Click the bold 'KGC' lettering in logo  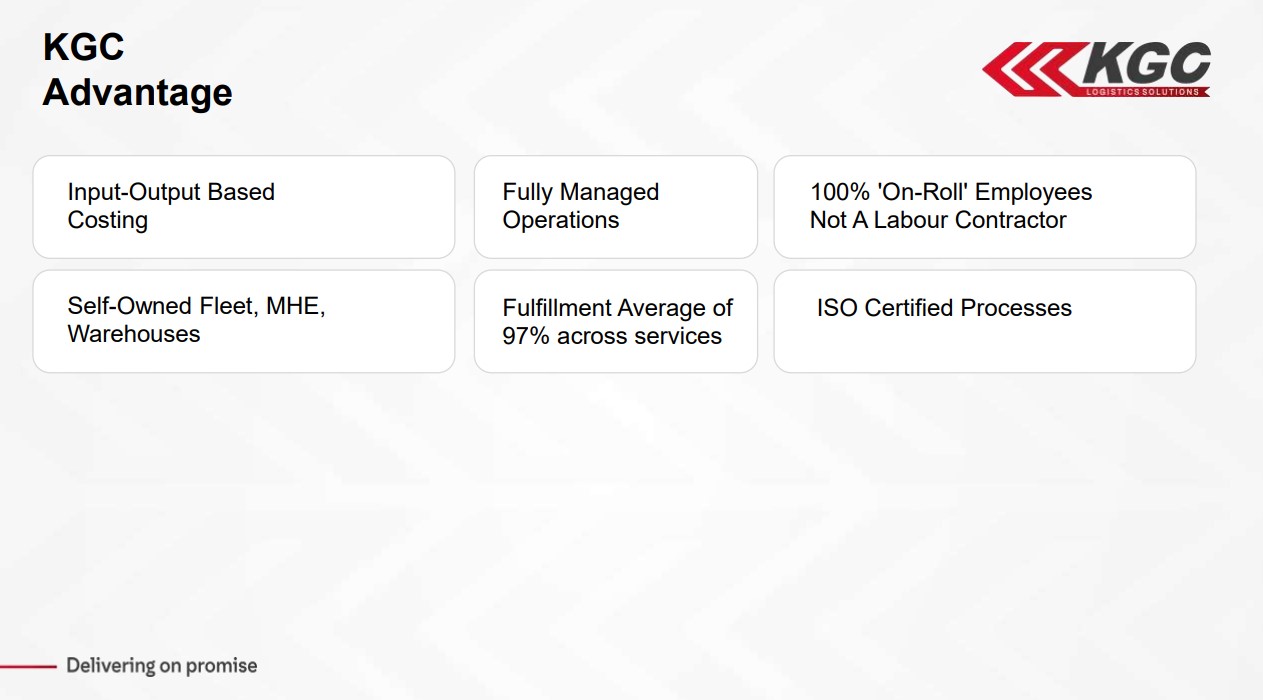1146,65
